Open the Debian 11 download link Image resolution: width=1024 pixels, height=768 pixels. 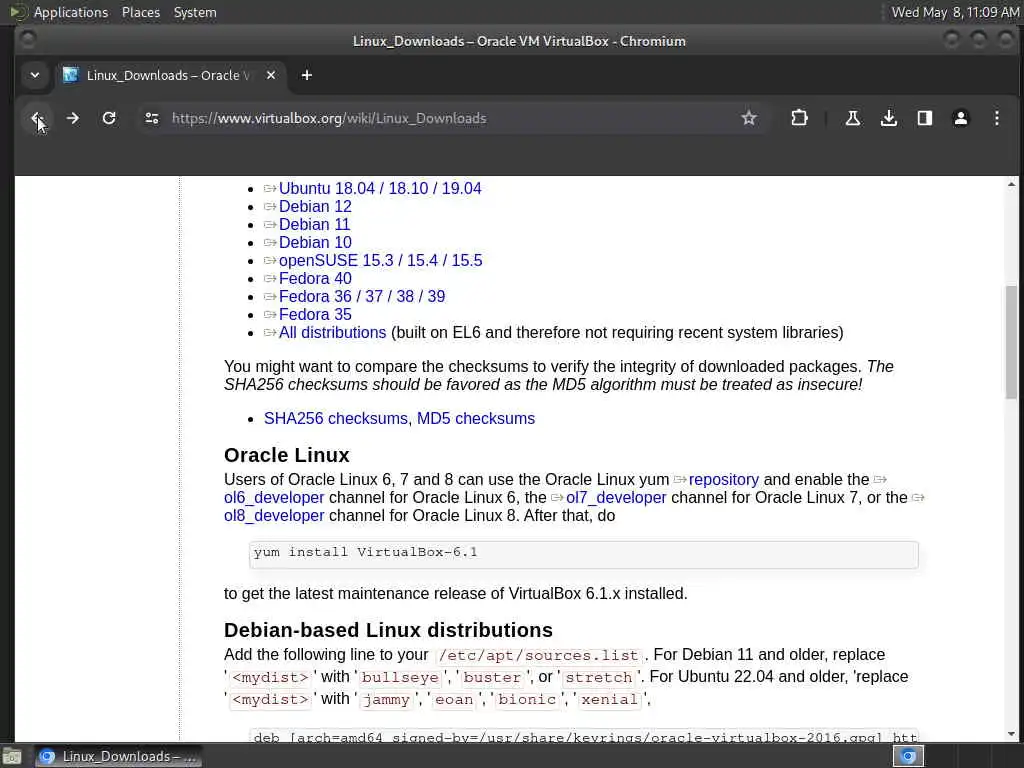(x=314, y=225)
